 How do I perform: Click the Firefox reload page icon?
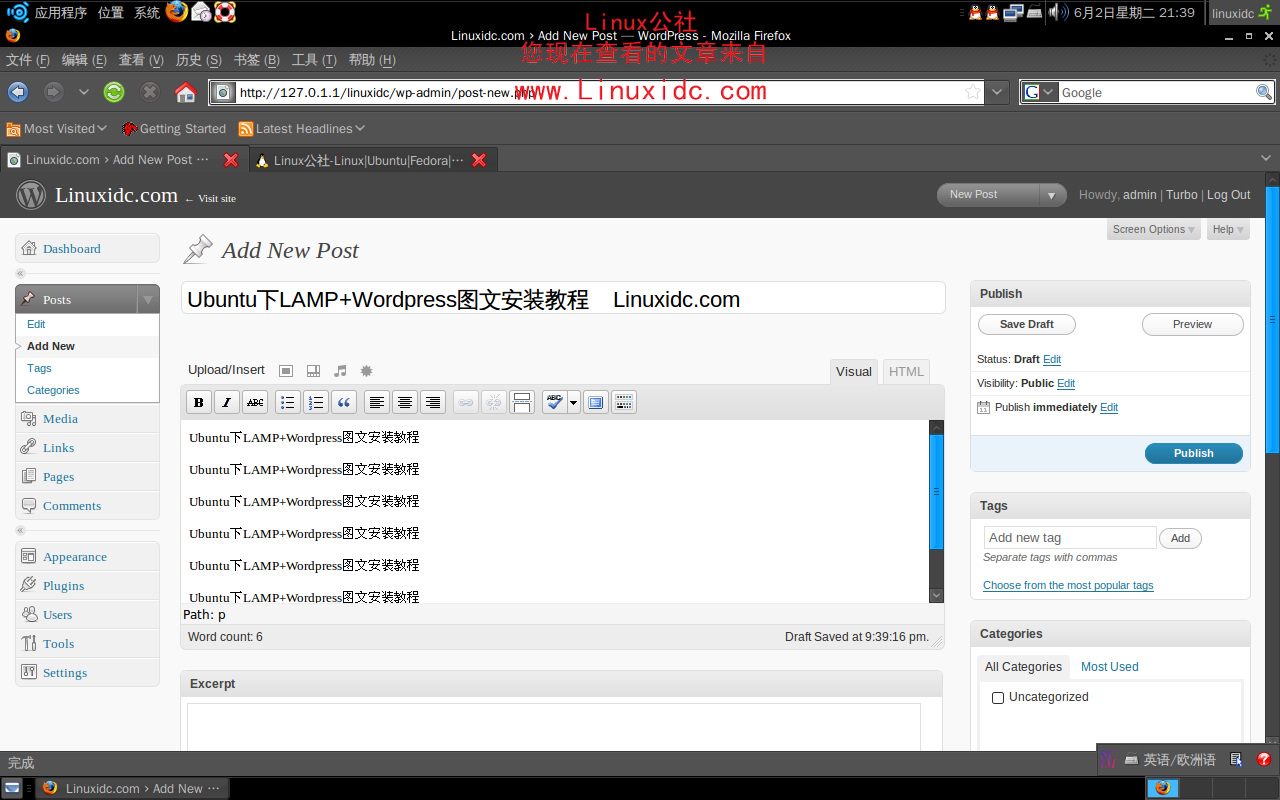[x=113, y=92]
